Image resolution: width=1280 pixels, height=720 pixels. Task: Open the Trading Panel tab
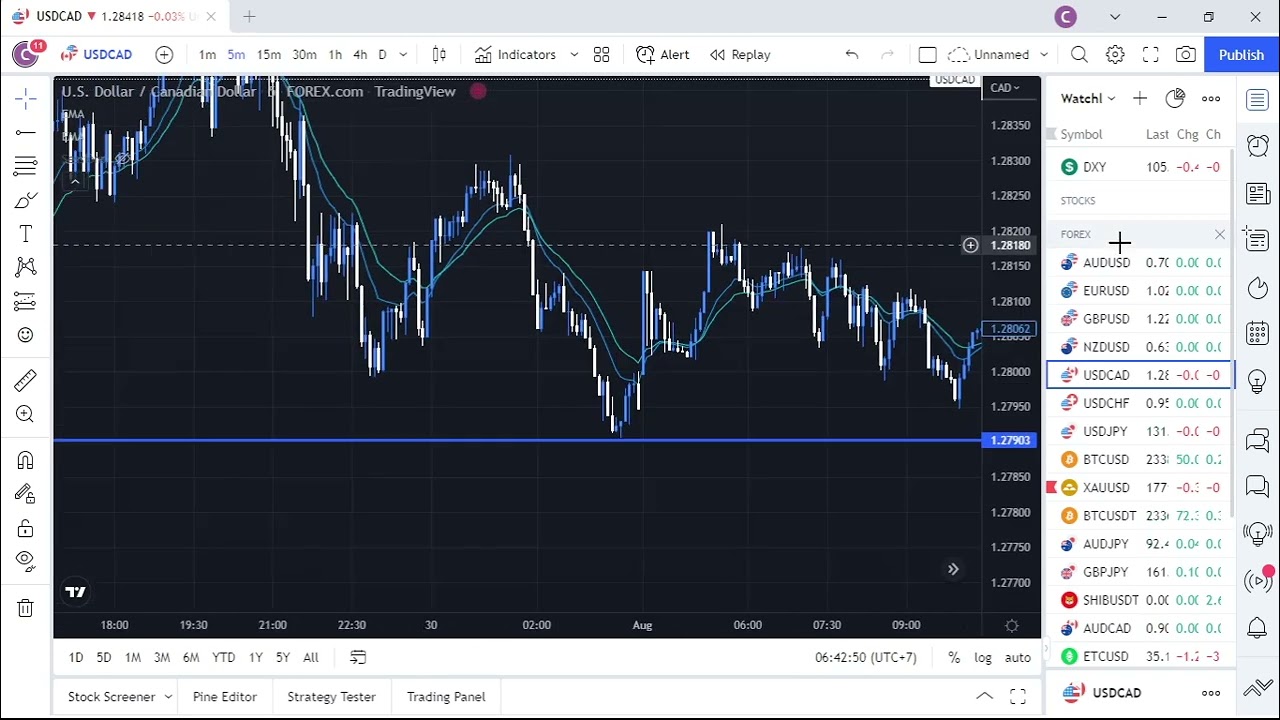tap(446, 697)
